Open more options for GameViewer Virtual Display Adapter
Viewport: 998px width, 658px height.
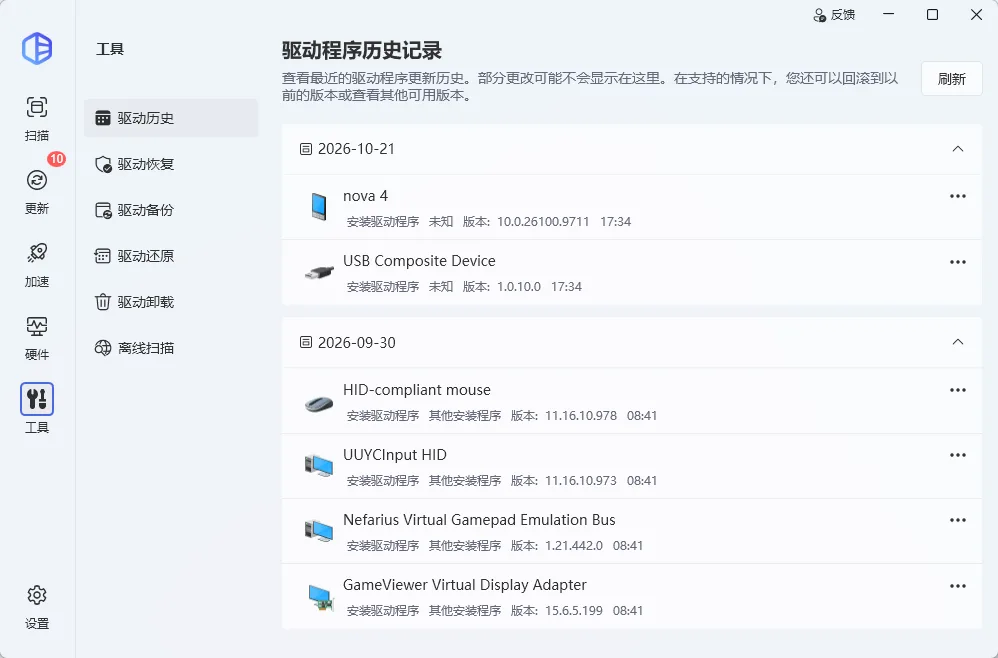pos(958,586)
